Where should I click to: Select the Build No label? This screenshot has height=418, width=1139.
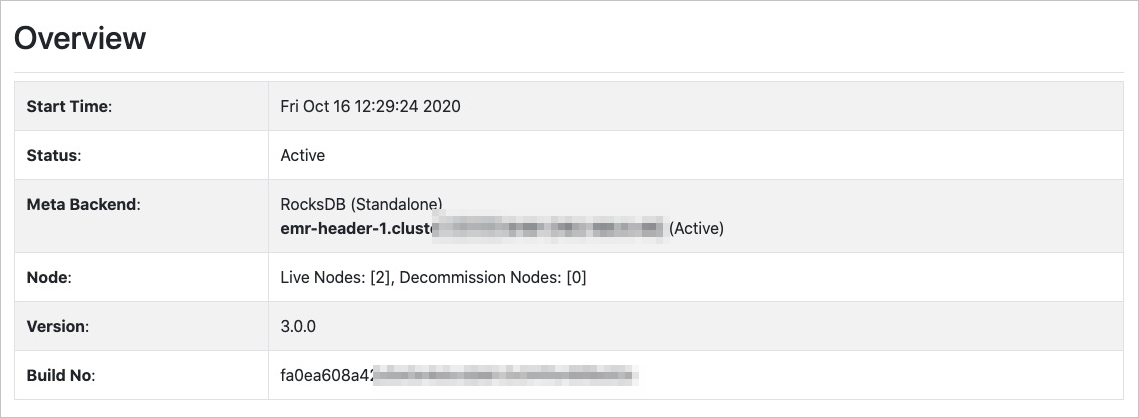[61, 375]
